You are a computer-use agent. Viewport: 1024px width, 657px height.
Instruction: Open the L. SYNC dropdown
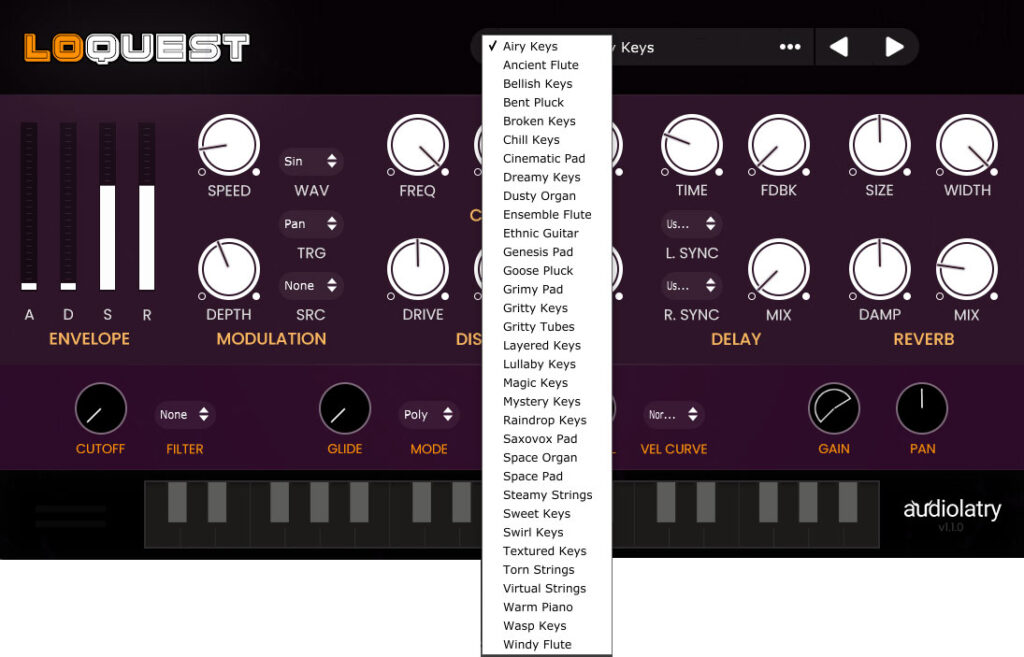[691, 224]
